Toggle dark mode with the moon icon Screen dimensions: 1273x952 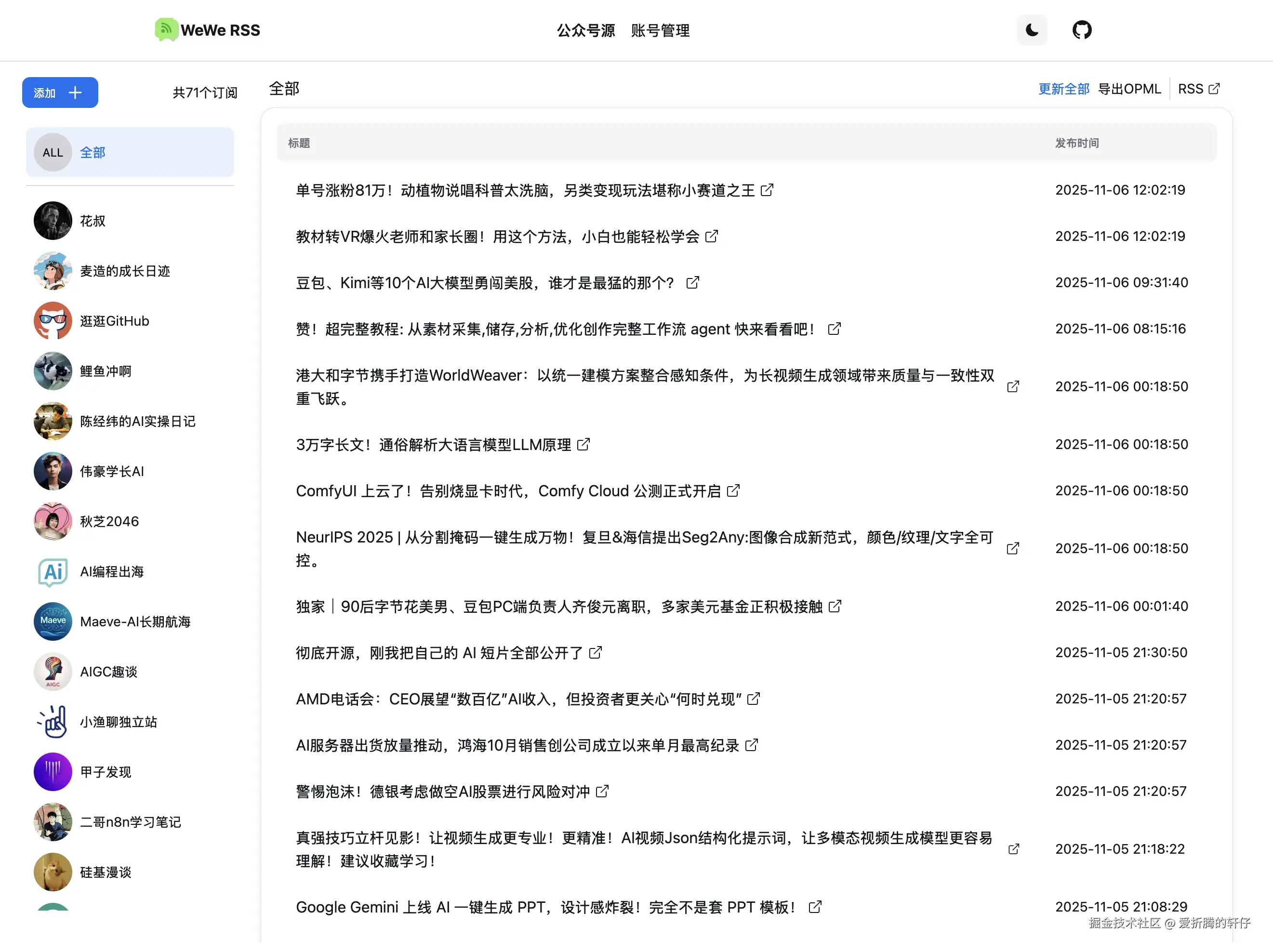1032,30
